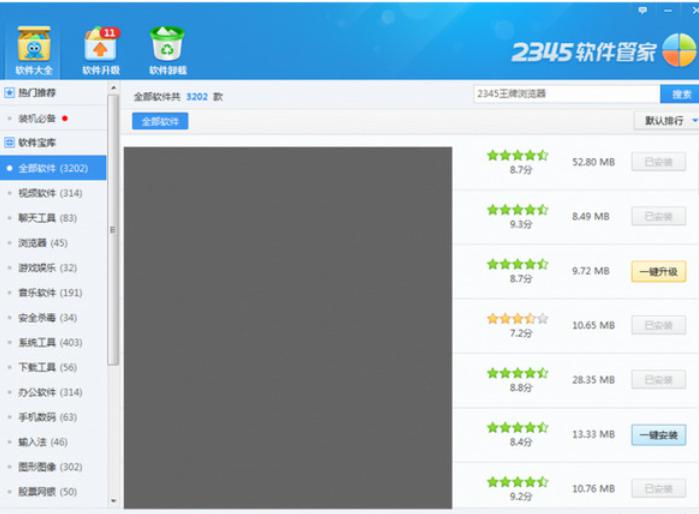Screen dimensions: 699x514
Task: Click the 2345 colorful logo ball
Action: coord(679,50)
